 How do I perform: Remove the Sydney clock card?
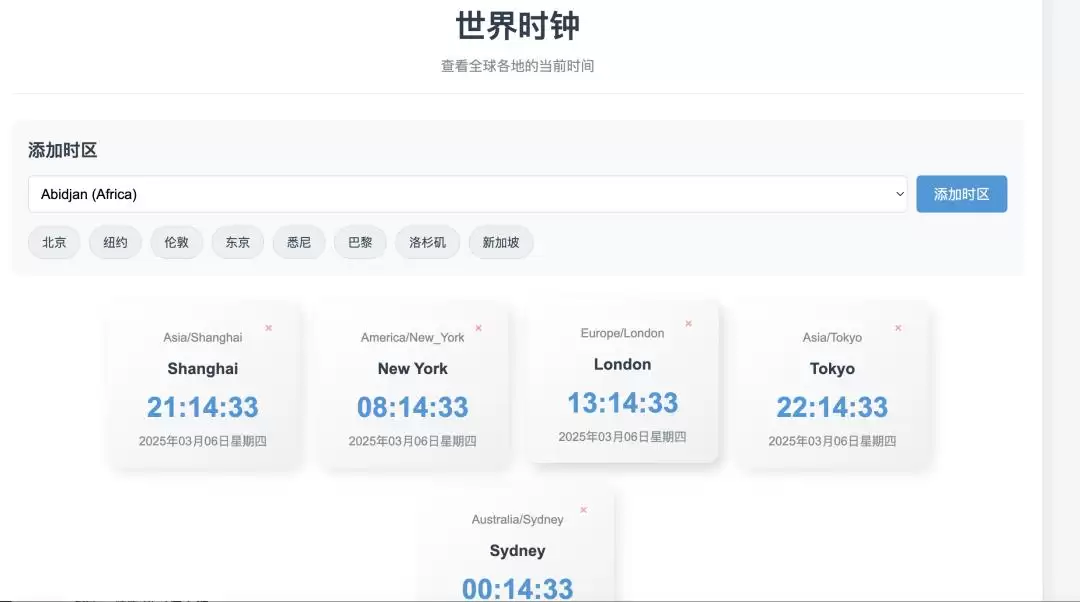(583, 510)
